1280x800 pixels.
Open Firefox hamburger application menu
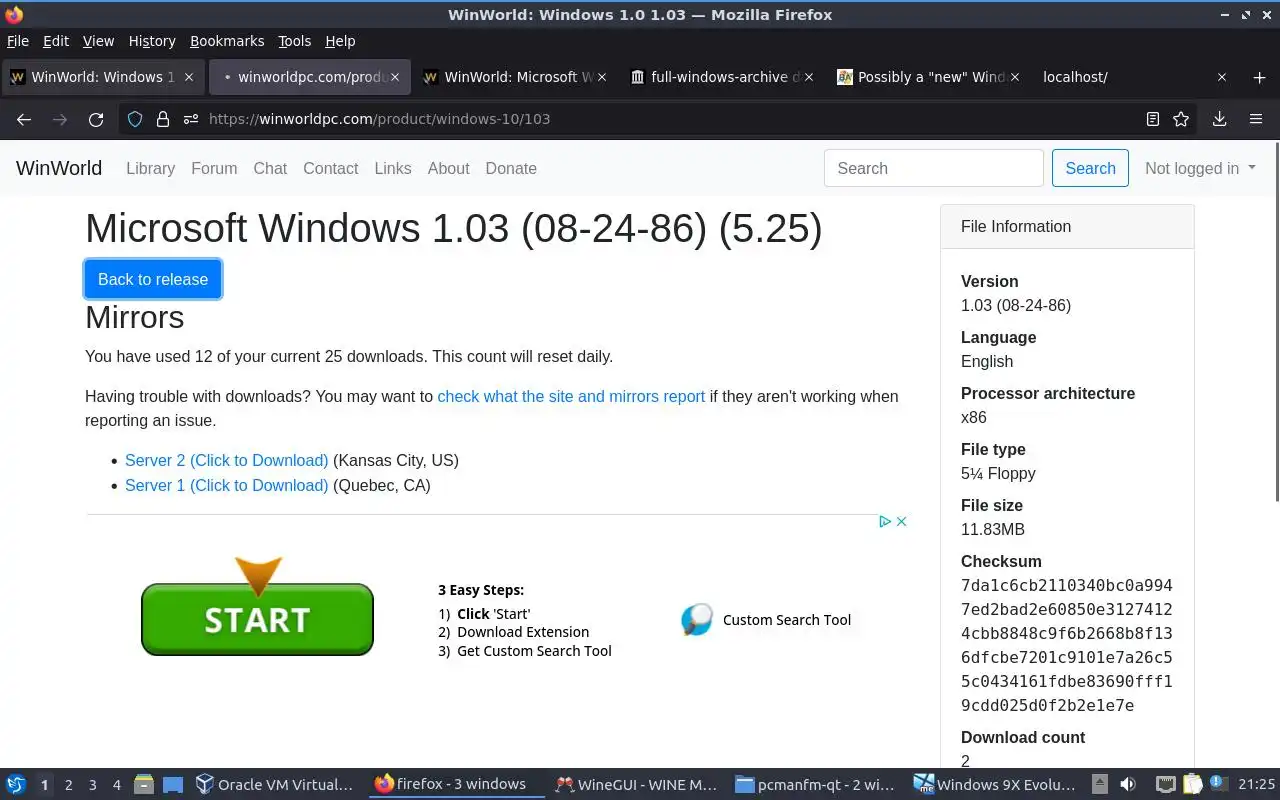point(1256,119)
